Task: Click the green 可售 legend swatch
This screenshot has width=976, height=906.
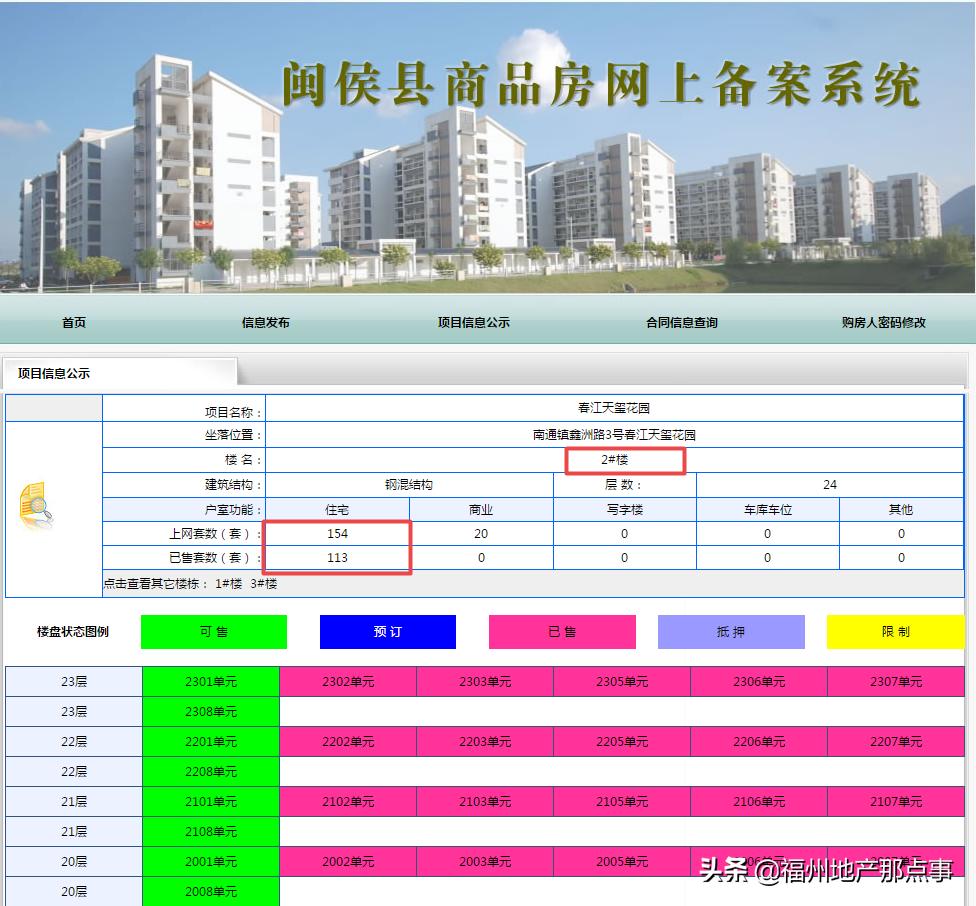Action: click(213, 632)
